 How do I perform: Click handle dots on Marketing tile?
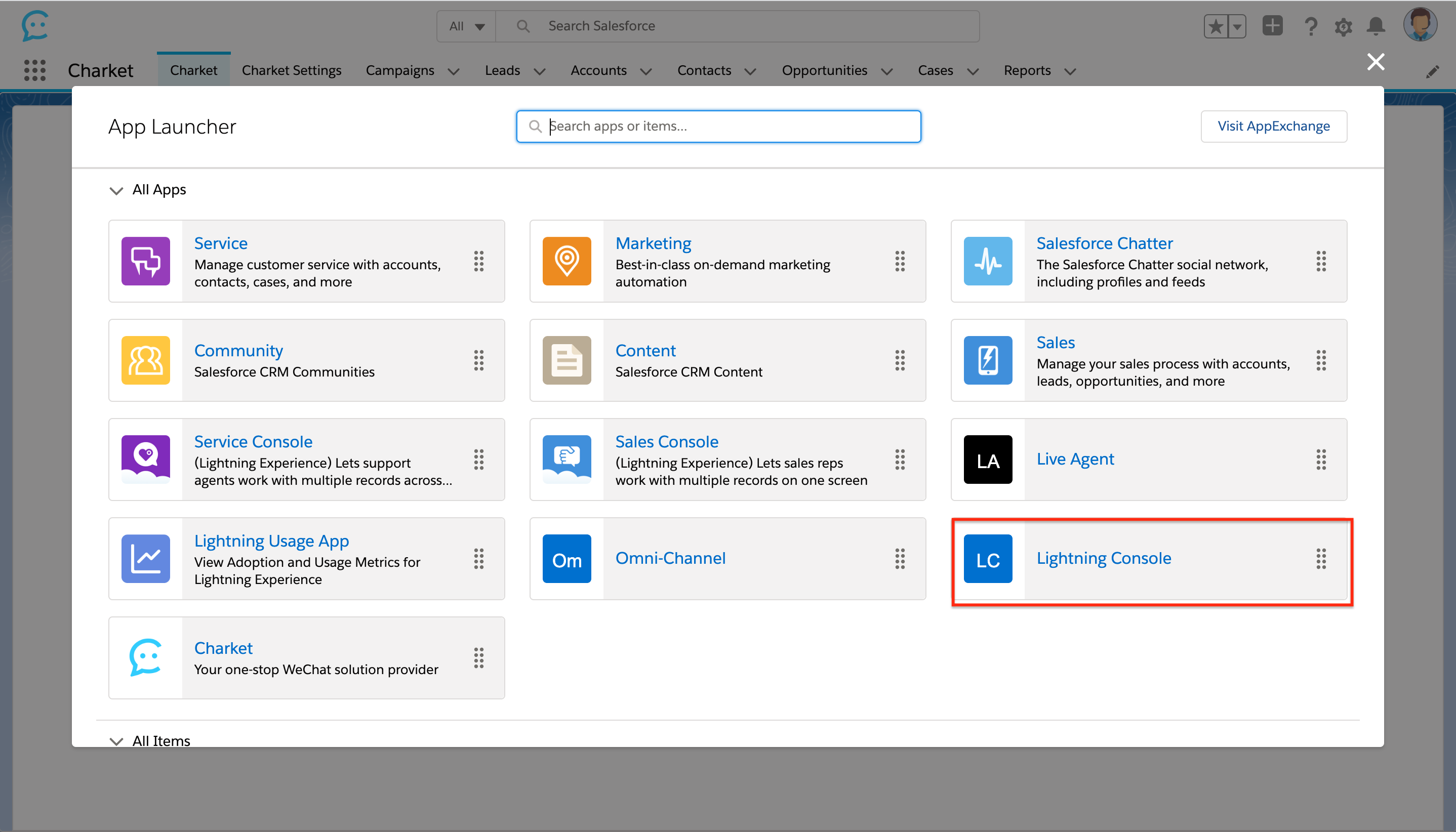click(x=900, y=261)
